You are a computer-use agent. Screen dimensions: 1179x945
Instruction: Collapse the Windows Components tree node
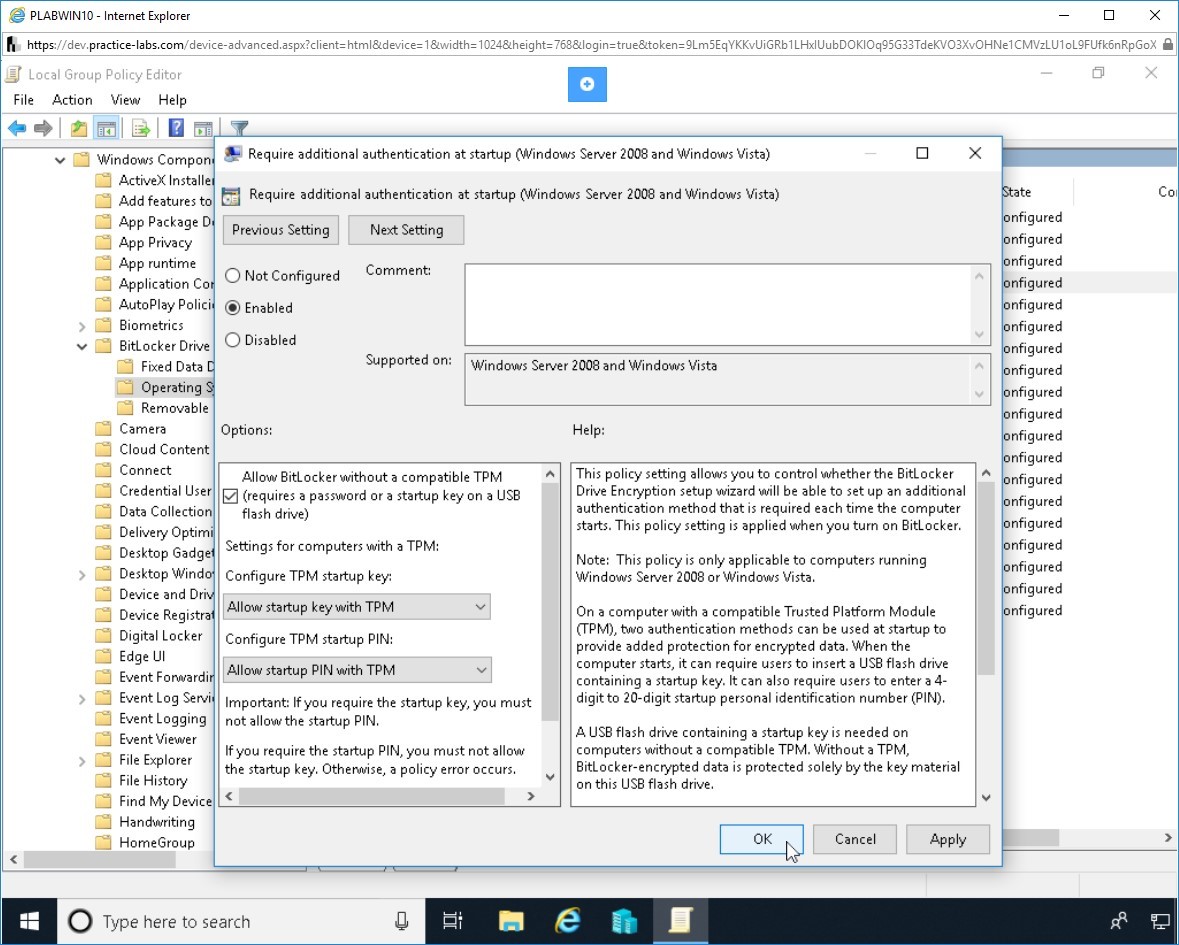pyautogui.click(x=60, y=159)
